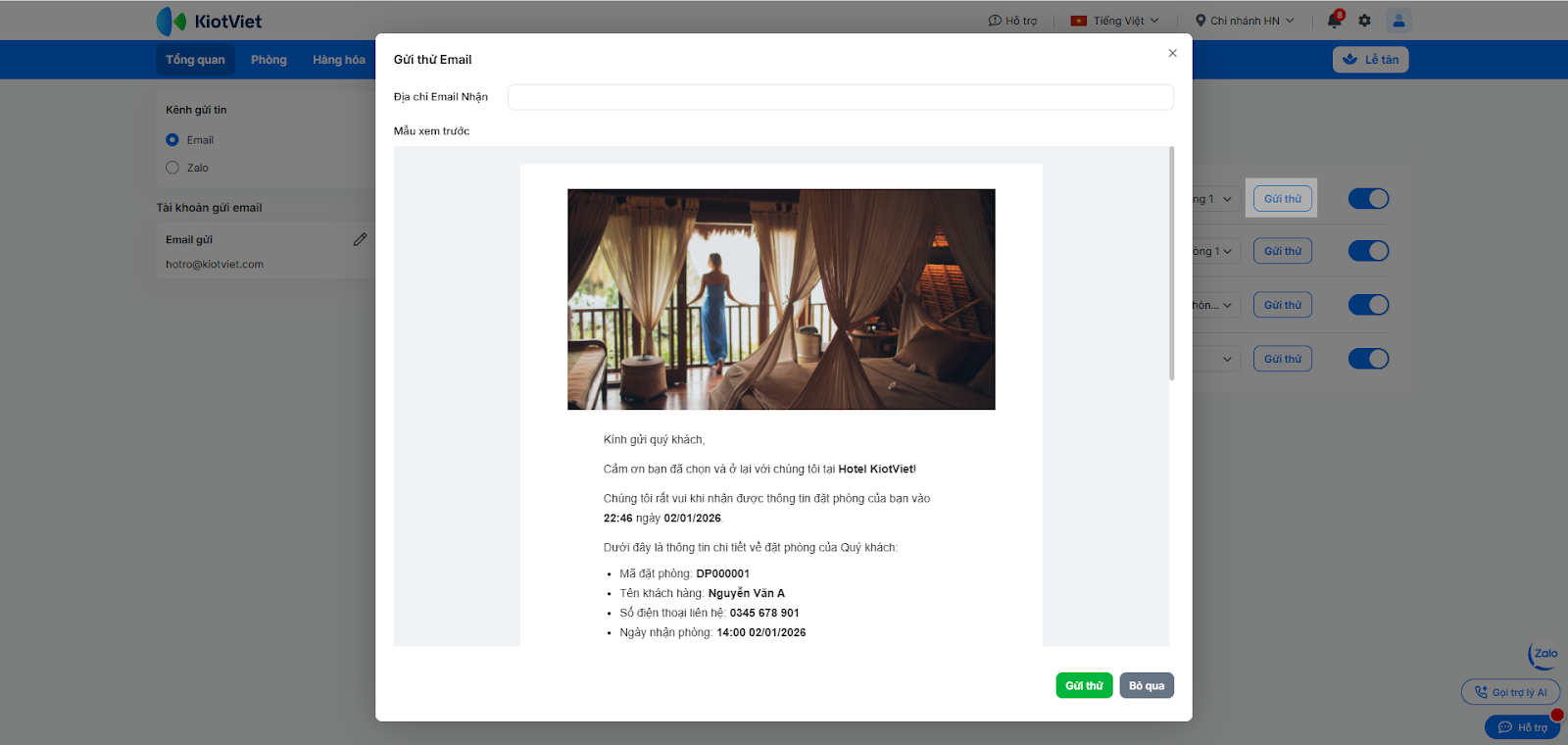
Task: Click the Bỏ qua button
Action: (x=1147, y=686)
